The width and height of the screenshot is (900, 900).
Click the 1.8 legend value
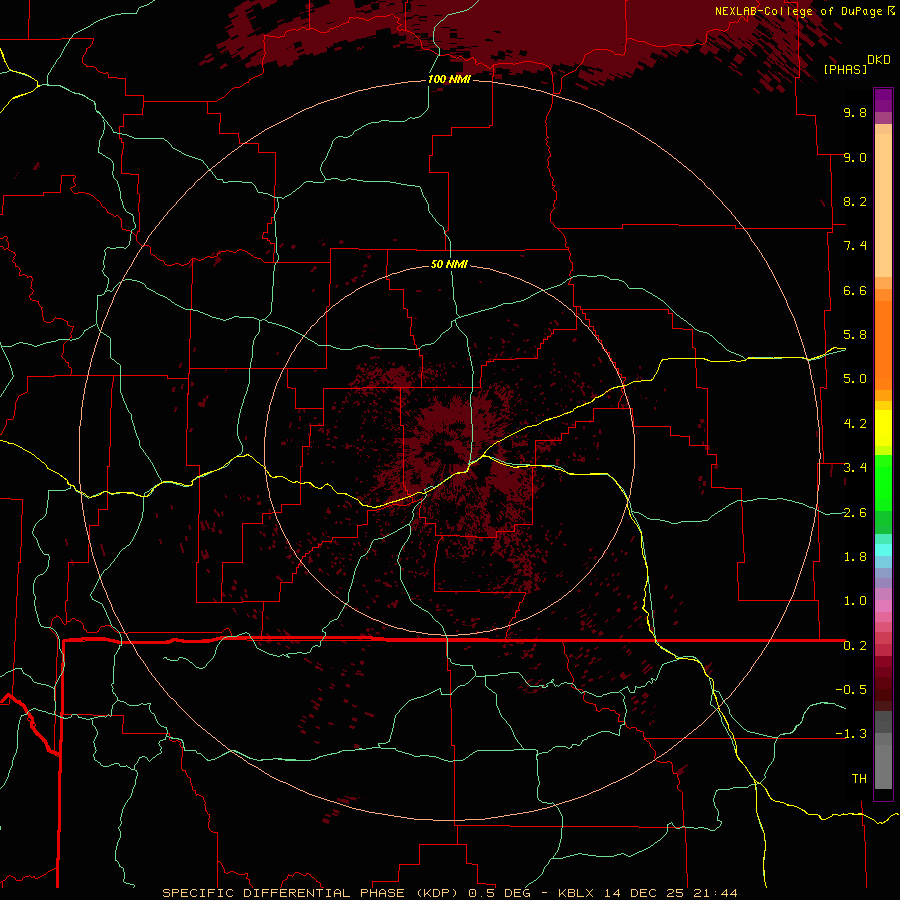click(x=855, y=557)
